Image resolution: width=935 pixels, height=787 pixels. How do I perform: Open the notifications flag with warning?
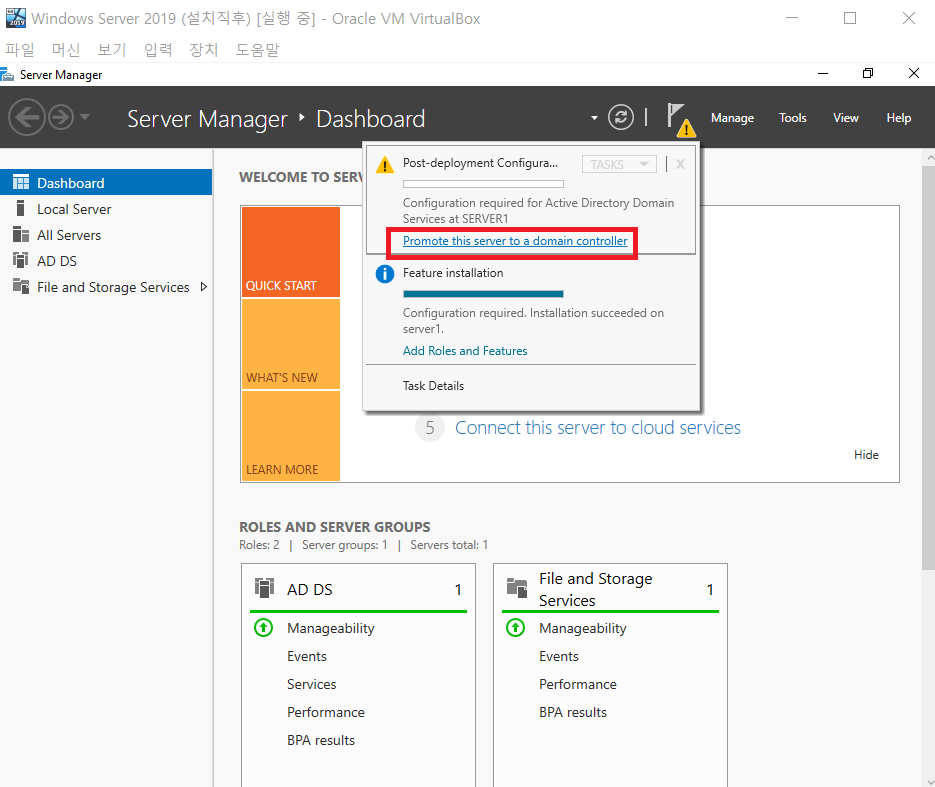click(680, 119)
